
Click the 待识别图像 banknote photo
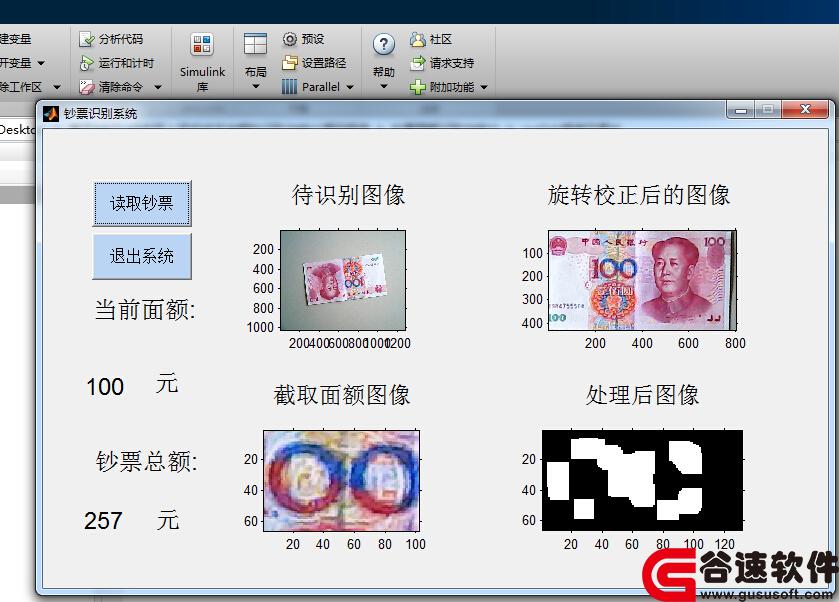pos(343,280)
